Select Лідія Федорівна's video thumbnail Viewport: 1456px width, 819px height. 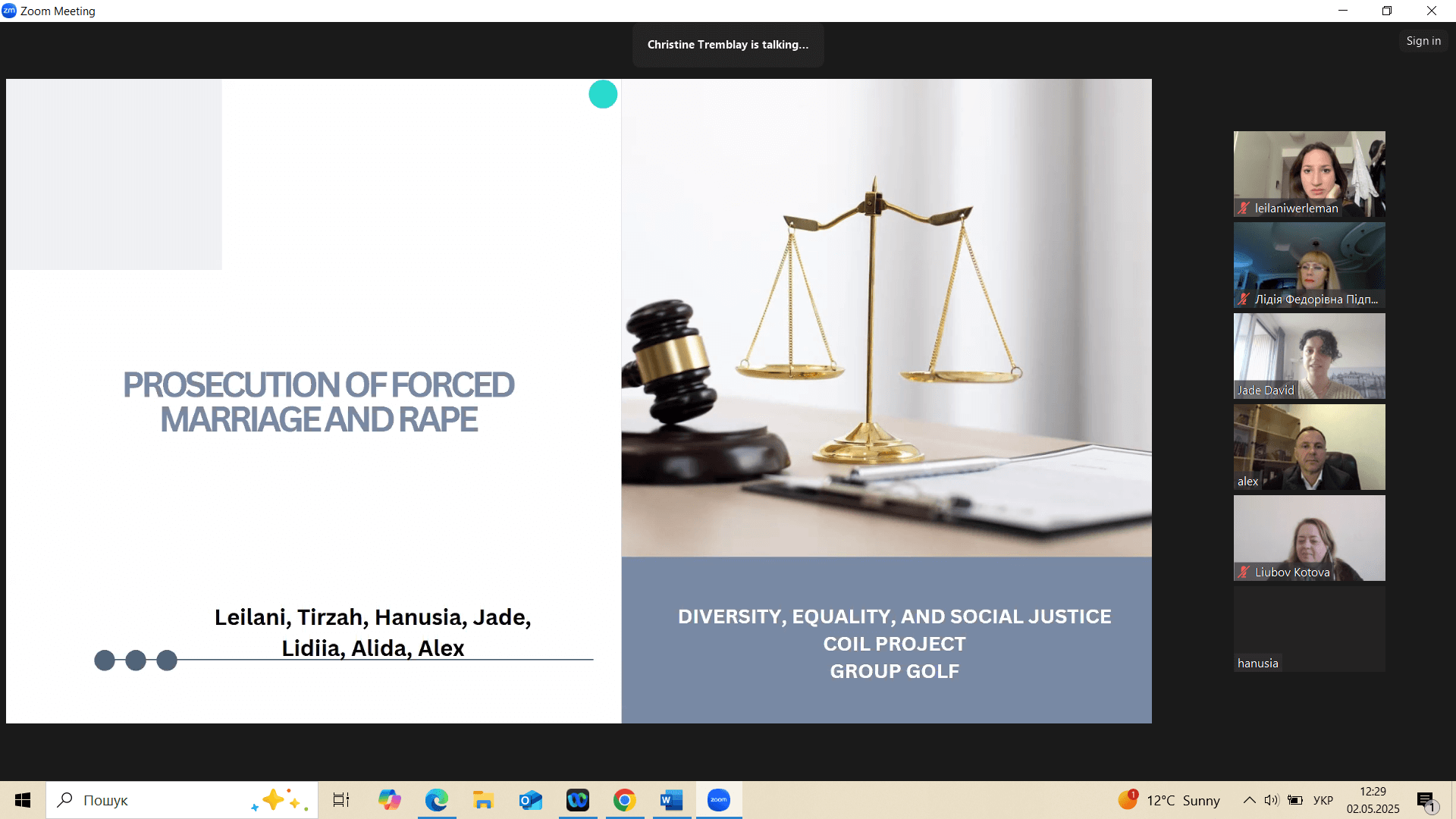pyautogui.click(x=1309, y=265)
